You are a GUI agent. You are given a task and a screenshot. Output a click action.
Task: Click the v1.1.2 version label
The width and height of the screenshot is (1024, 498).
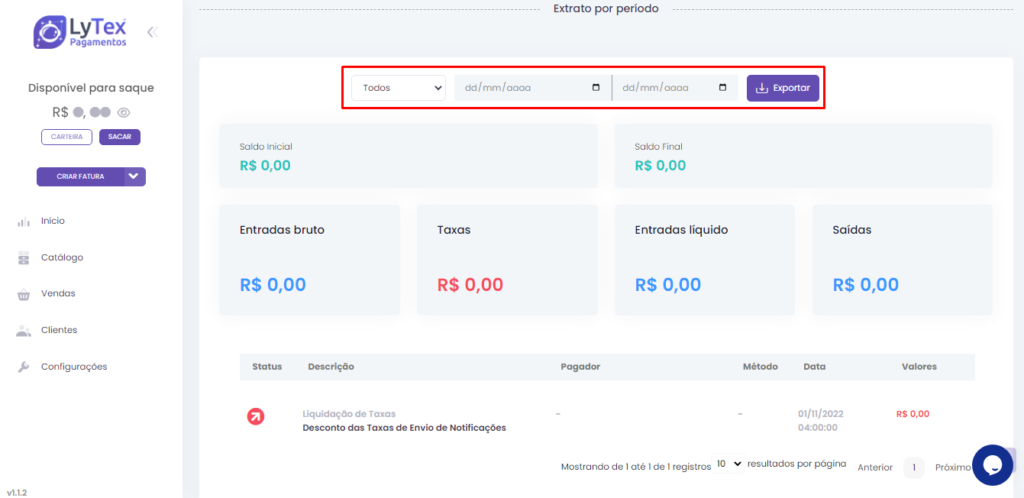[x=17, y=492]
